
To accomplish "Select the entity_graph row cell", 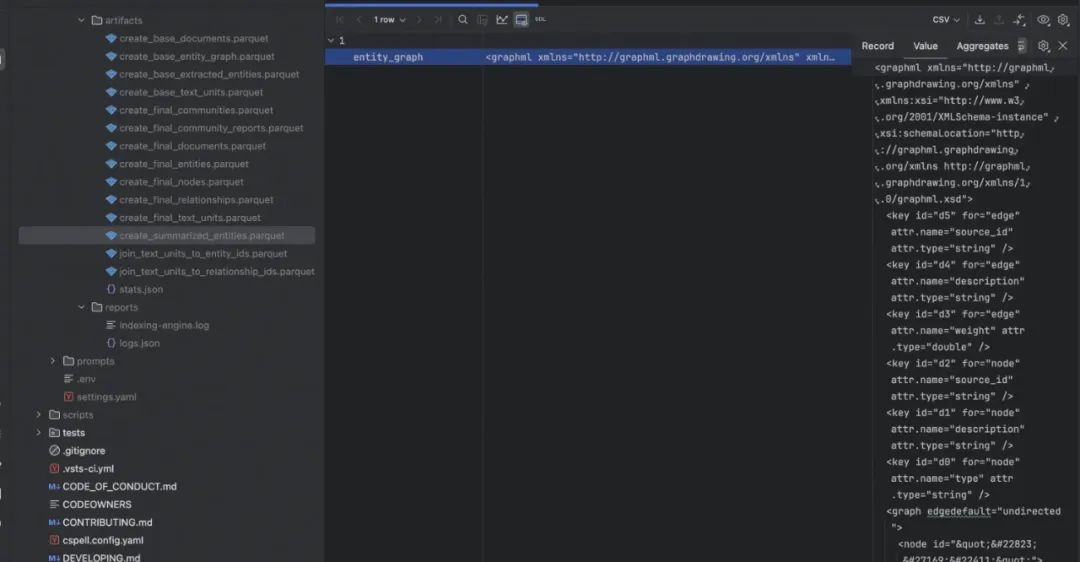I will click(x=388, y=58).
